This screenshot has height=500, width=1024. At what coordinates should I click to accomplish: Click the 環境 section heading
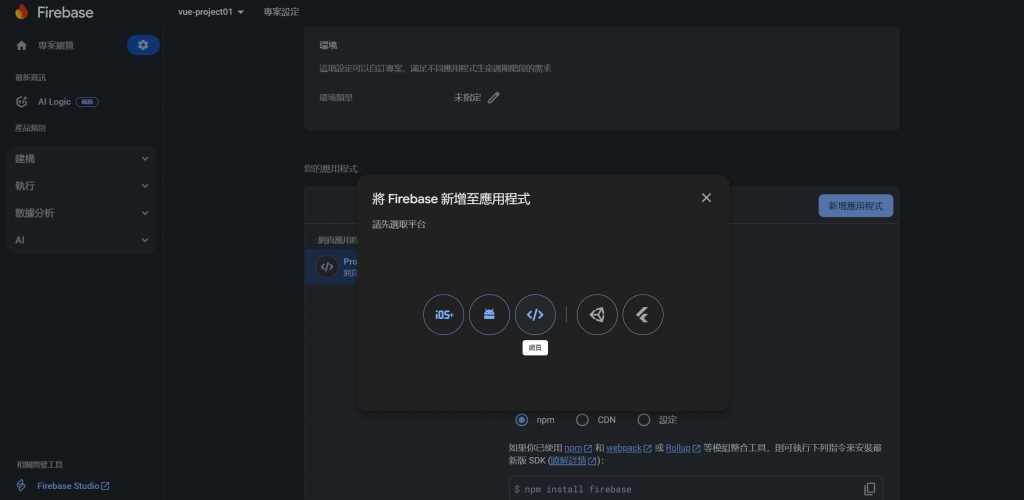coord(328,46)
